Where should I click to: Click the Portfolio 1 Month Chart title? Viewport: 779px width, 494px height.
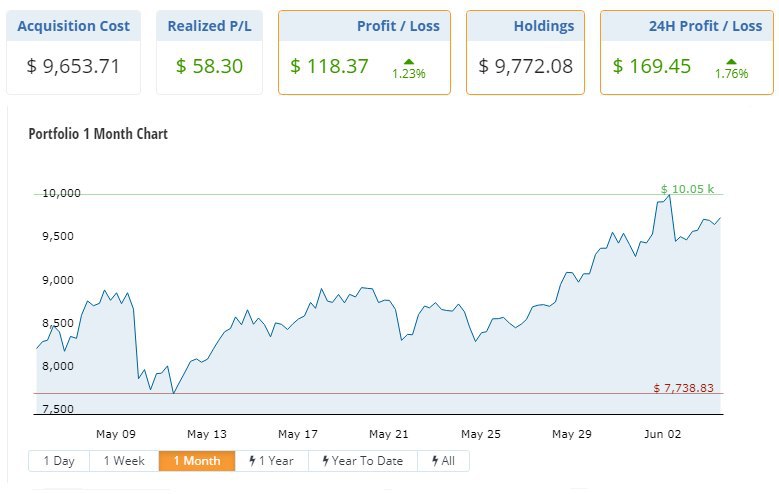(x=98, y=133)
